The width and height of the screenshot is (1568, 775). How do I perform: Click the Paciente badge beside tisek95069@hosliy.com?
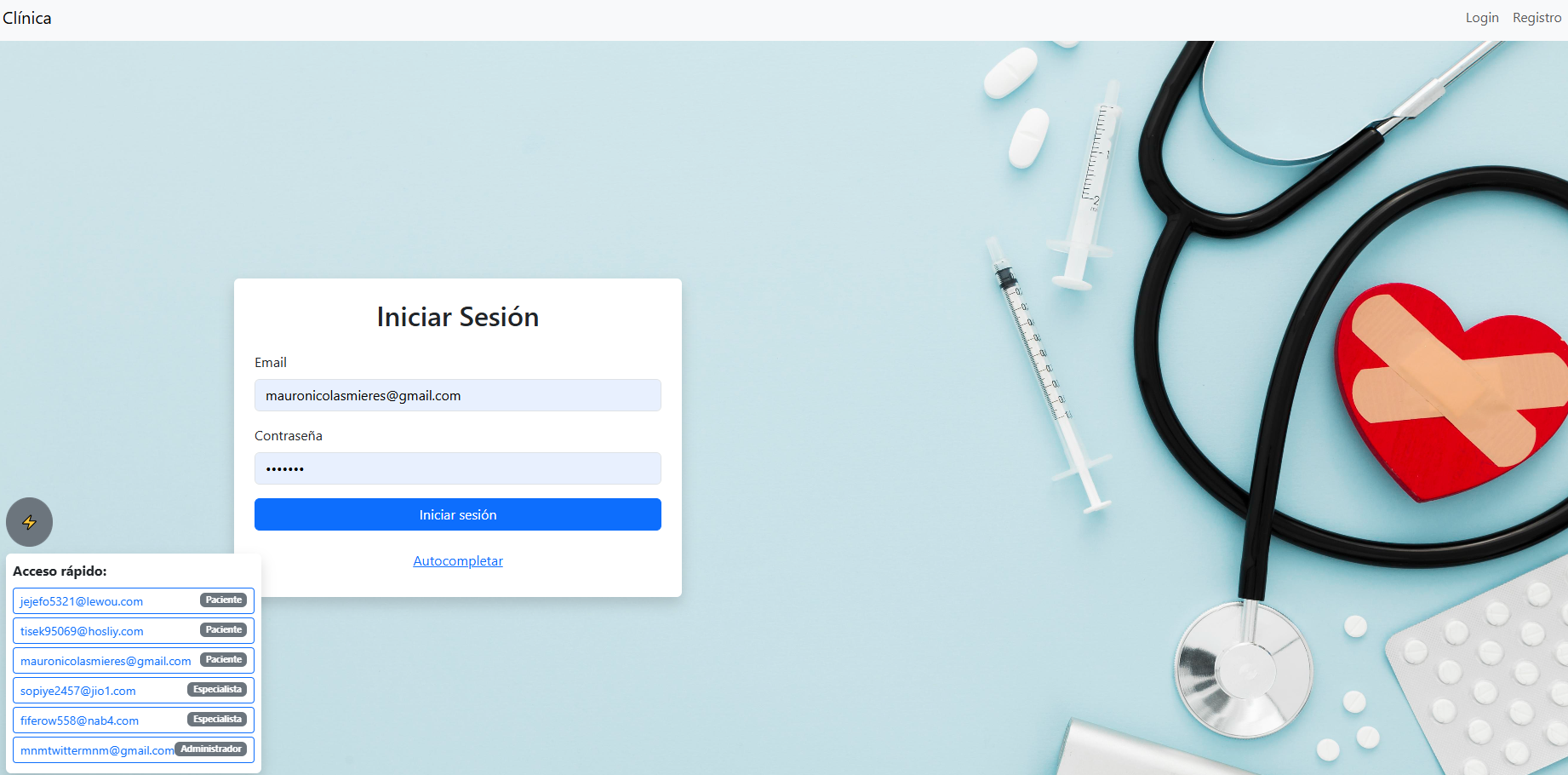pos(224,629)
